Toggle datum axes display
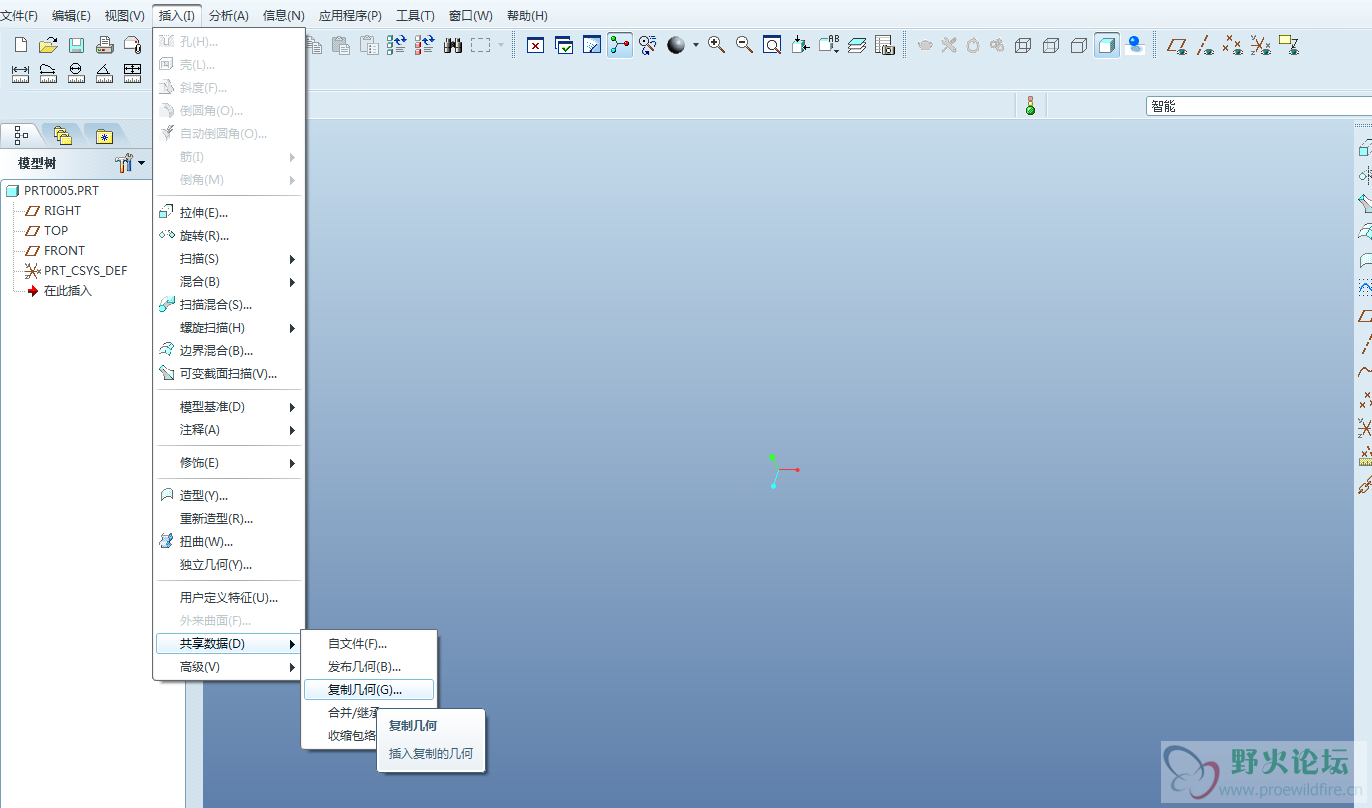 [x=1205, y=45]
